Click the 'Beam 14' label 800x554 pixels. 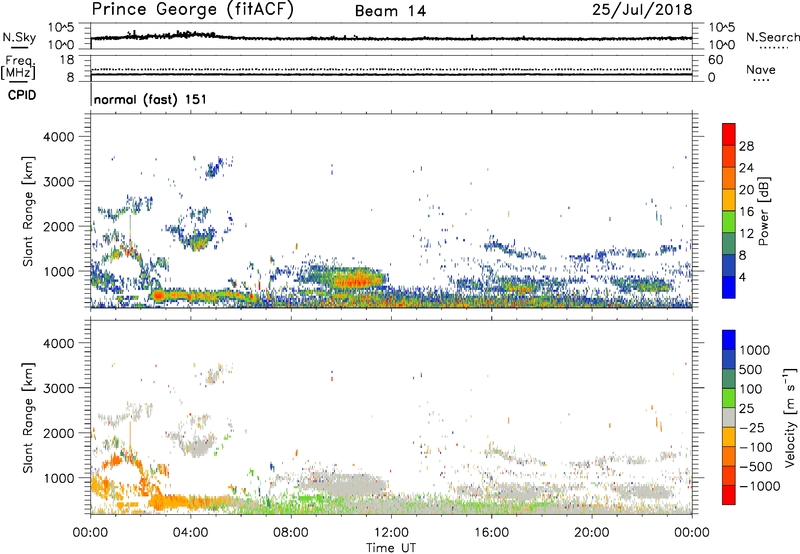tap(390, 11)
